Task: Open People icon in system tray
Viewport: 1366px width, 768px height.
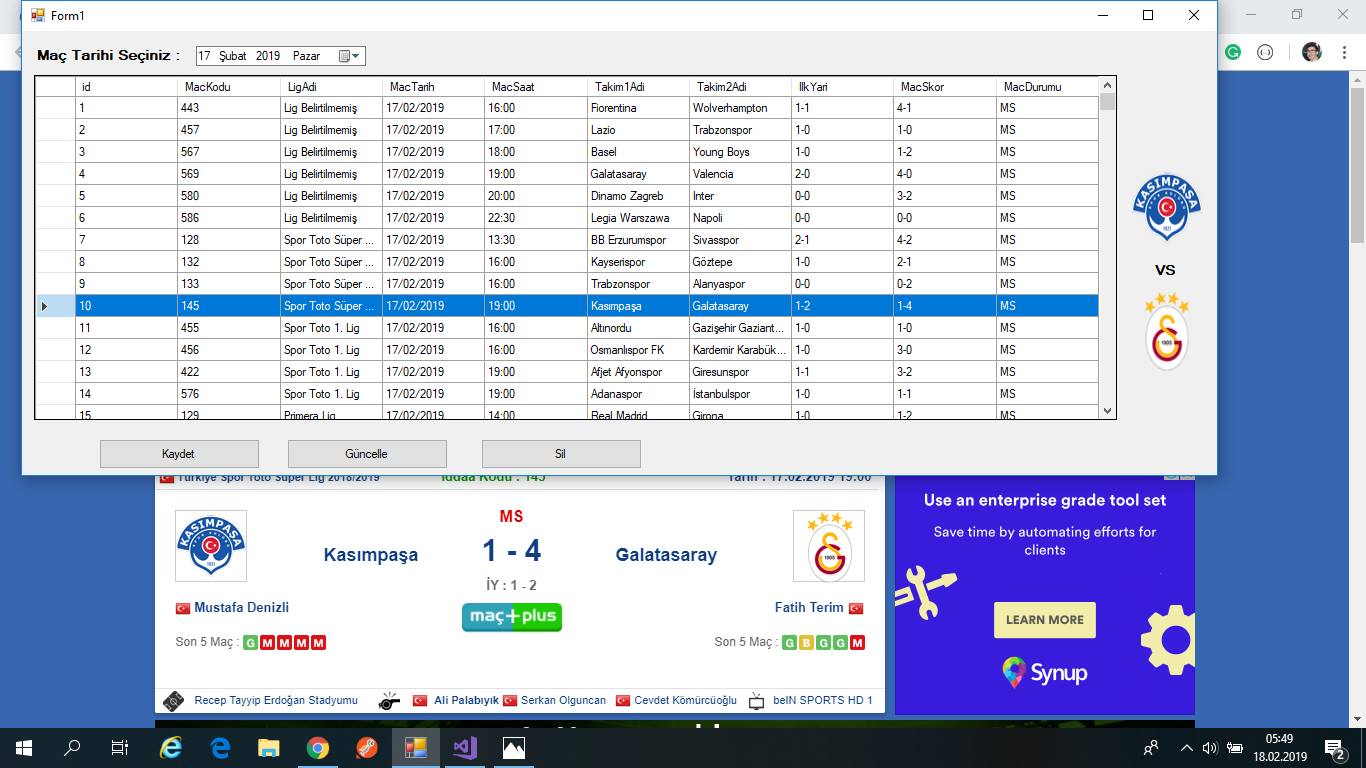Action: [x=1151, y=747]
